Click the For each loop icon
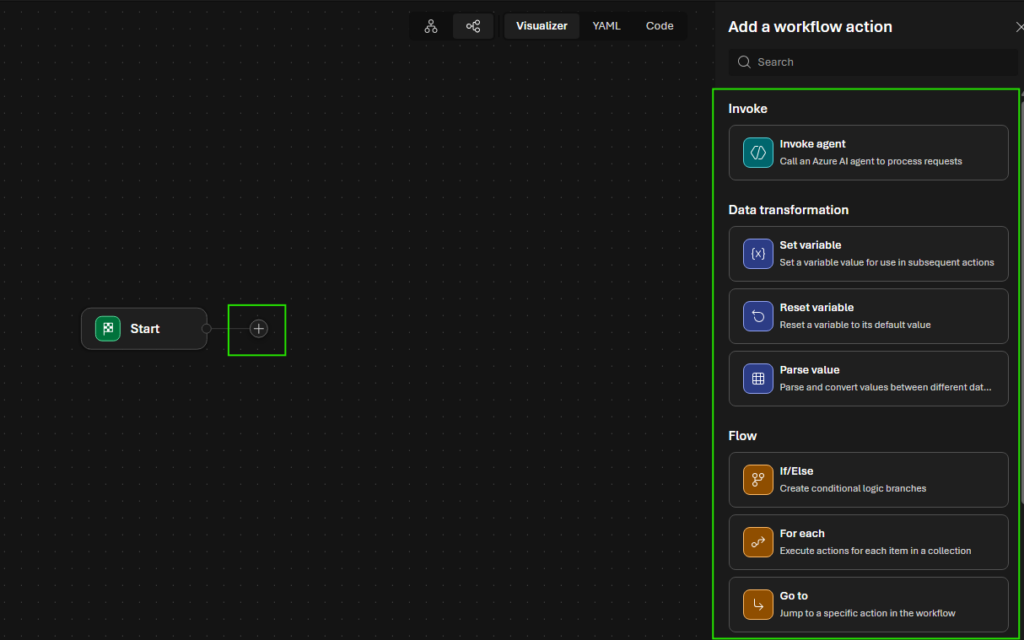 758,542
